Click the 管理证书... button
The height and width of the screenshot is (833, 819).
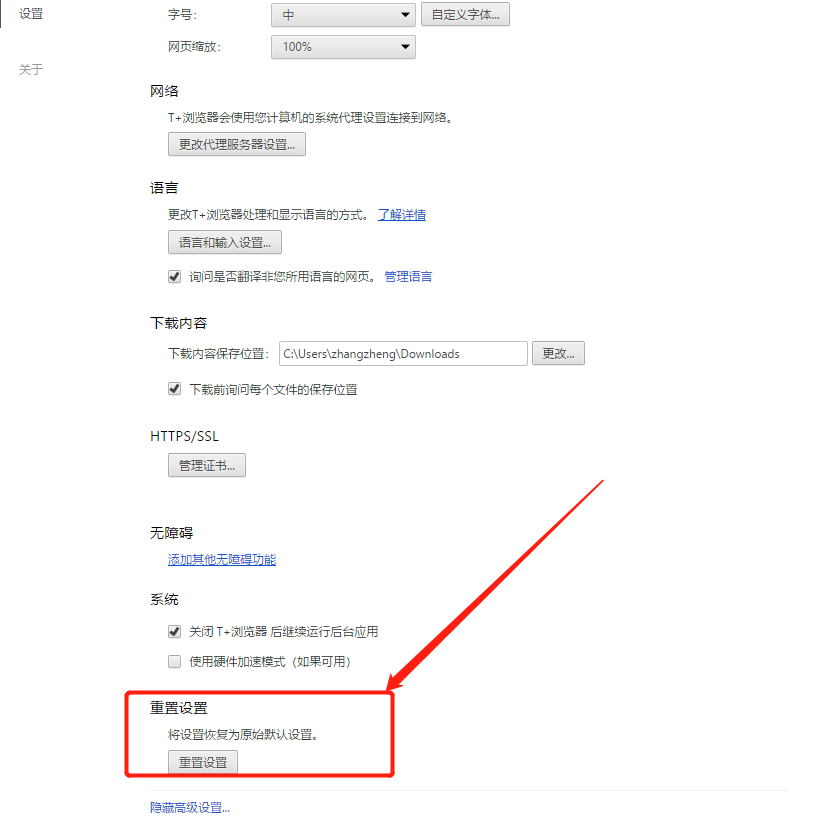coord(207,465)
